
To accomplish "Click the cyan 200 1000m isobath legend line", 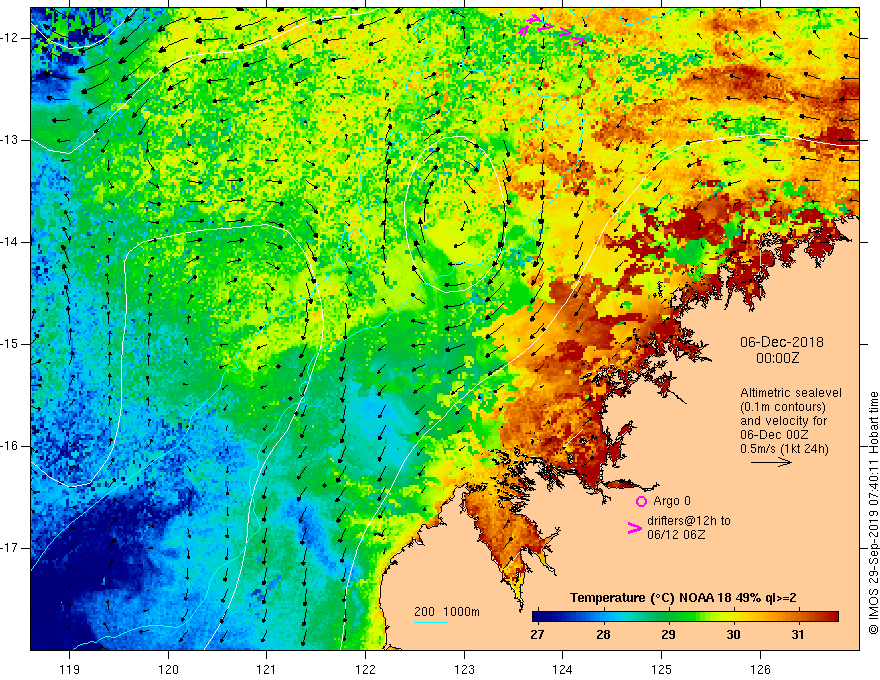I will coord(431,622).
